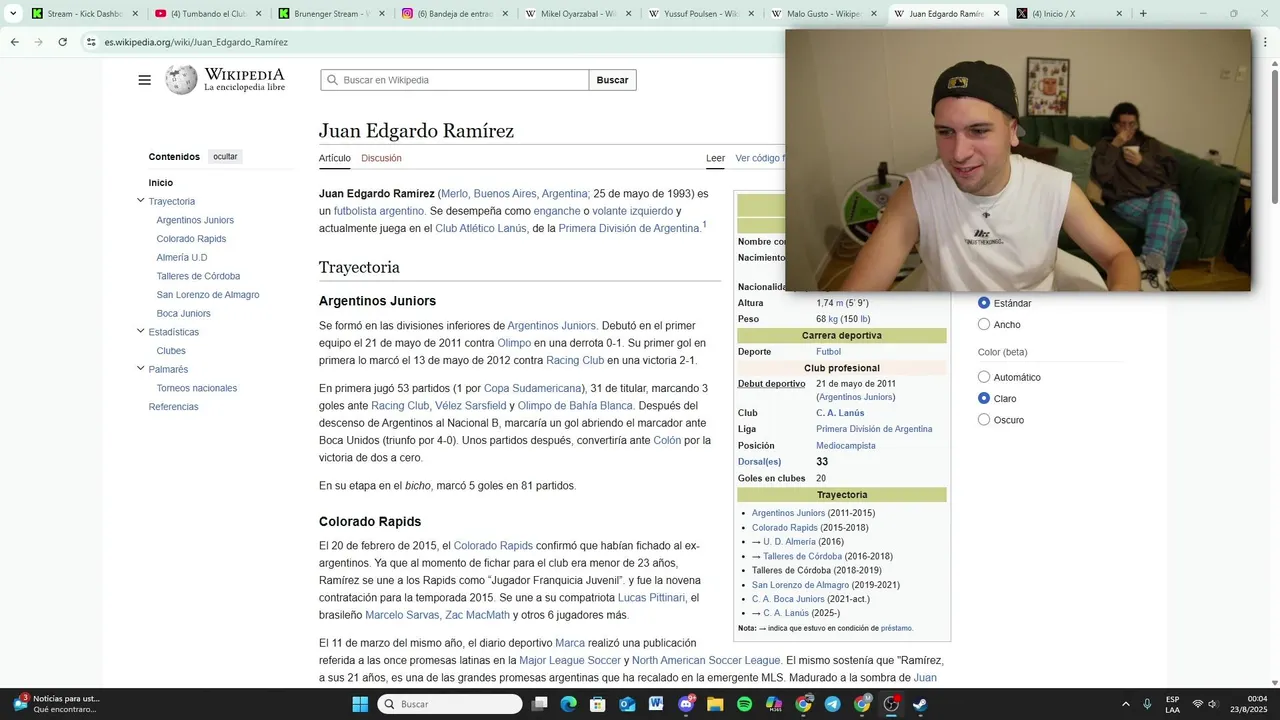Open the Major League Soccer link
Screen dimensions: 1280x720
click(570, 660)
